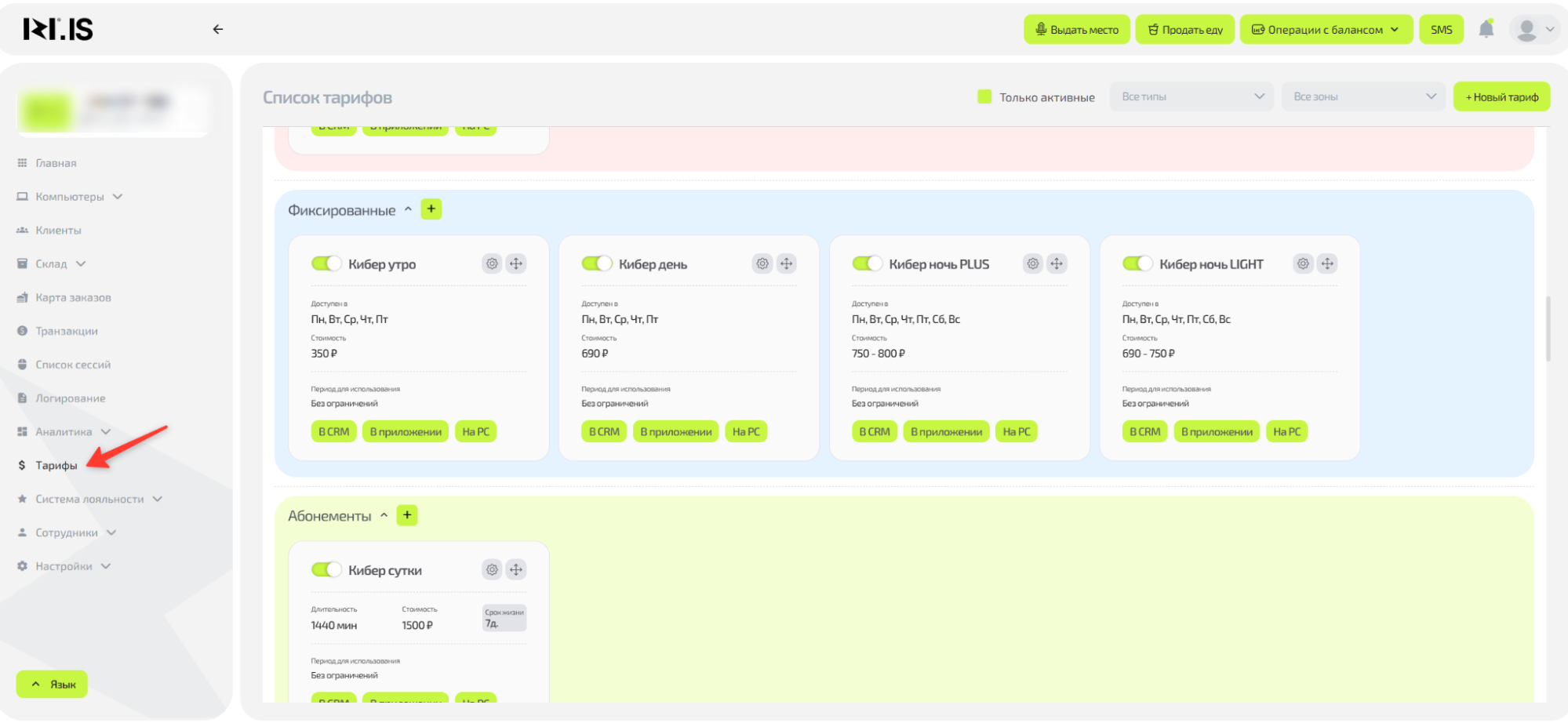Click move icon on Кибер ночь LIGHT card
The width and height of the screenshot is (1568, 723).
pos(1327,263)
